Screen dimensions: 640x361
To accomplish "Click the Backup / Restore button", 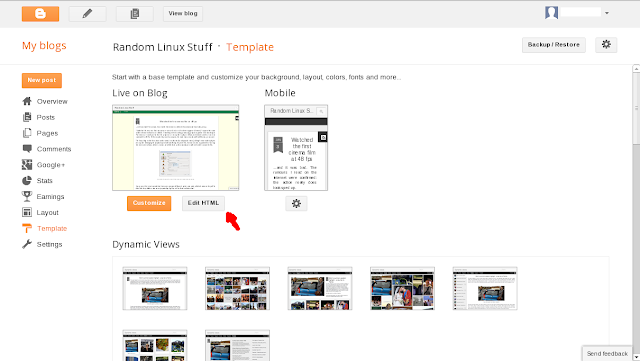I will click(x=554, y=45).
